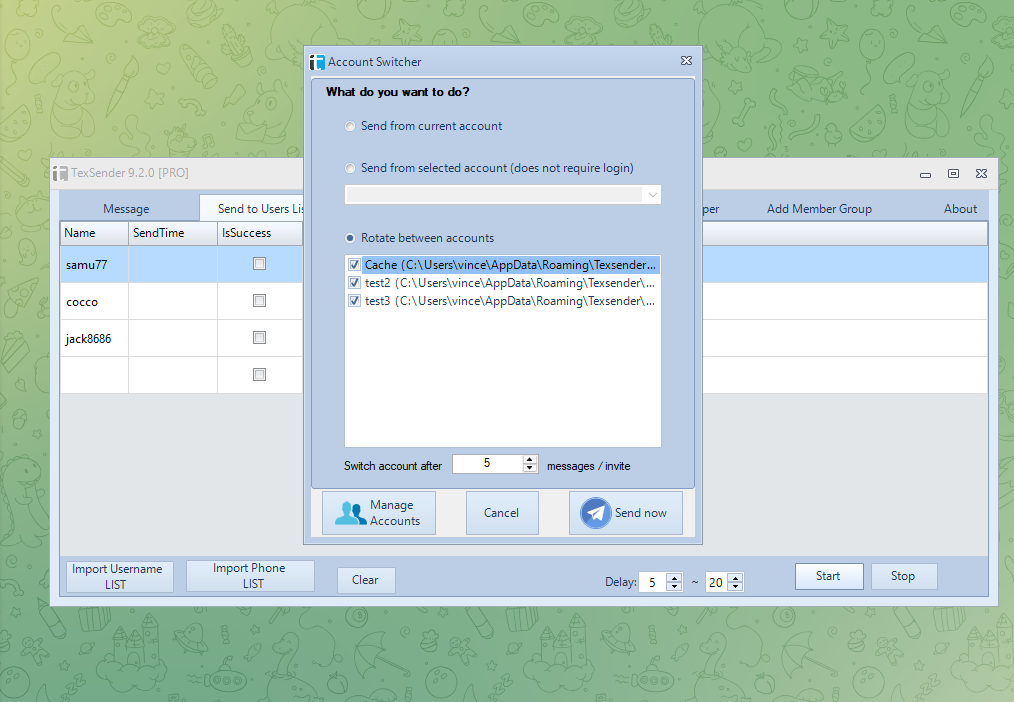1014x702 pixels.
Task: Minimize the TexSender main window
Action: (925, 175)
